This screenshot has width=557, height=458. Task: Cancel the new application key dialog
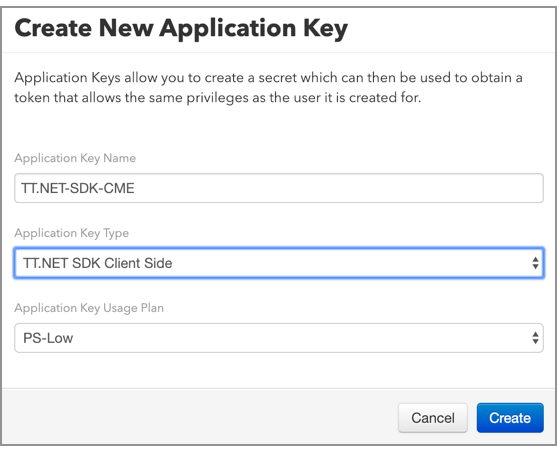tap(433, 417)
